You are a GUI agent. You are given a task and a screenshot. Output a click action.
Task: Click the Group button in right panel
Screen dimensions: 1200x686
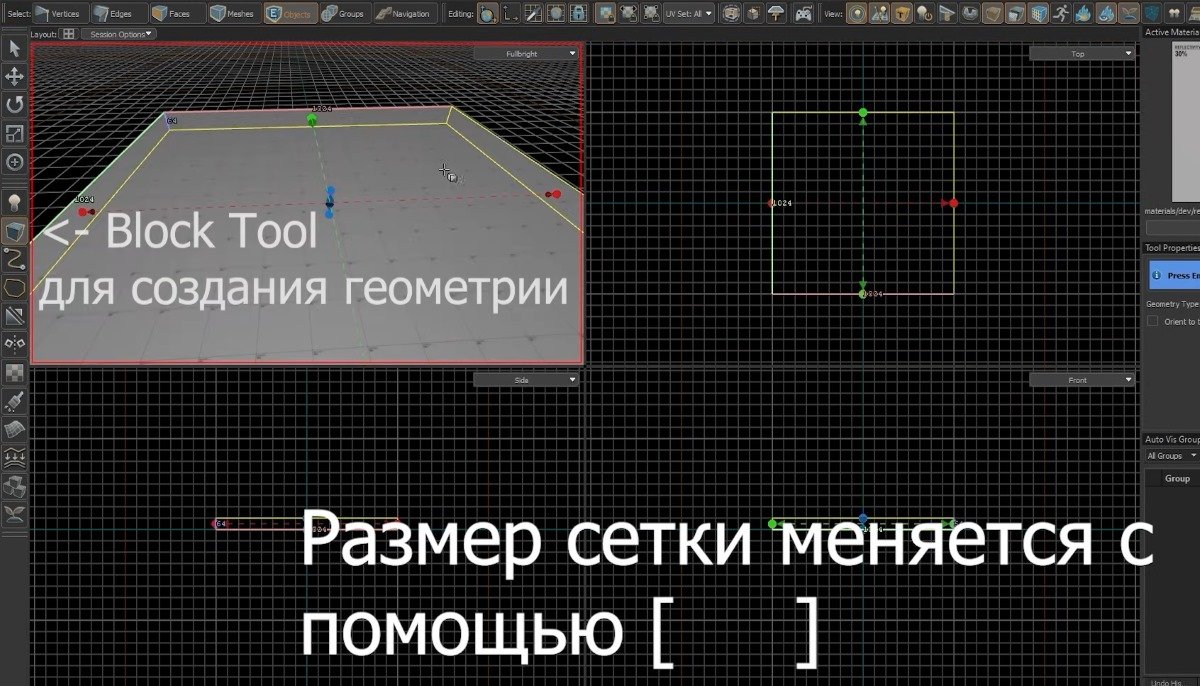tap(1176, 478)
